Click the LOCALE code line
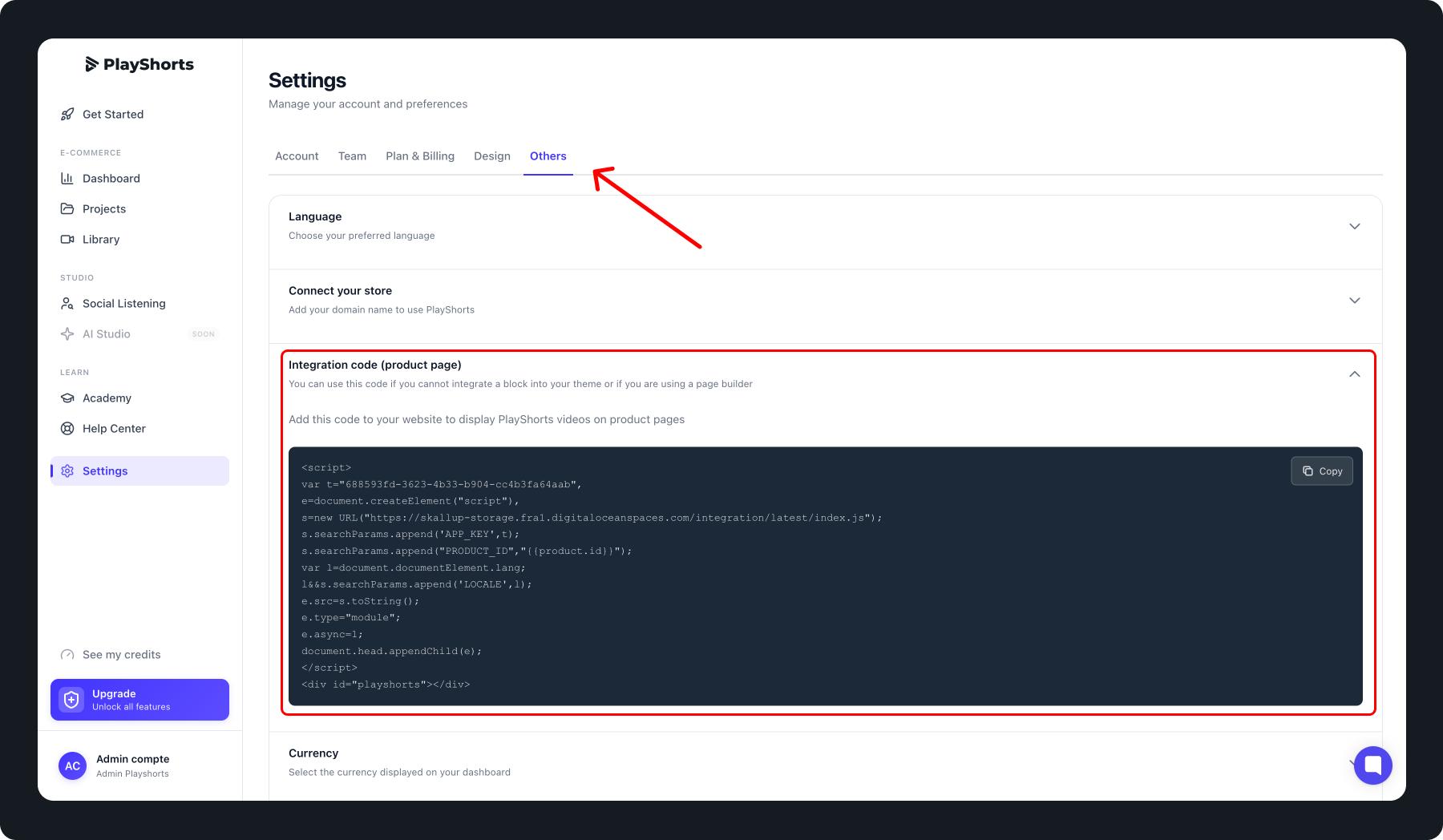Viewport: 1443px width, 840px height. tap(417, 584)
